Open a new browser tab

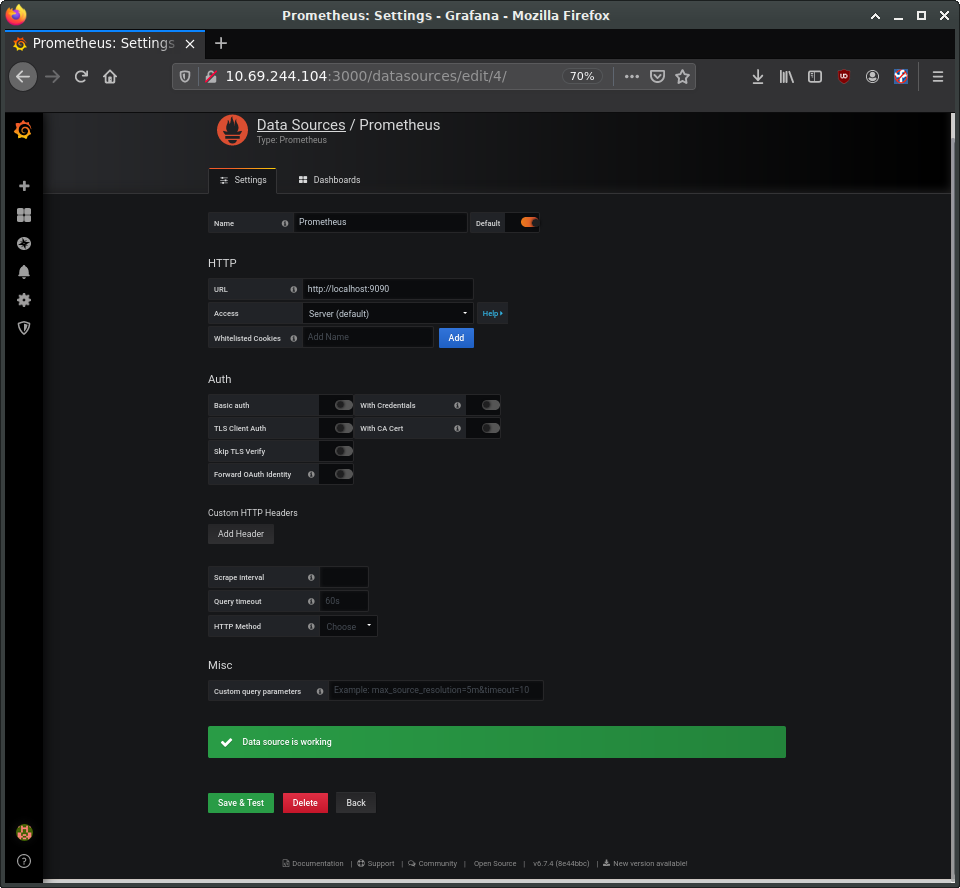coord(221,43)
